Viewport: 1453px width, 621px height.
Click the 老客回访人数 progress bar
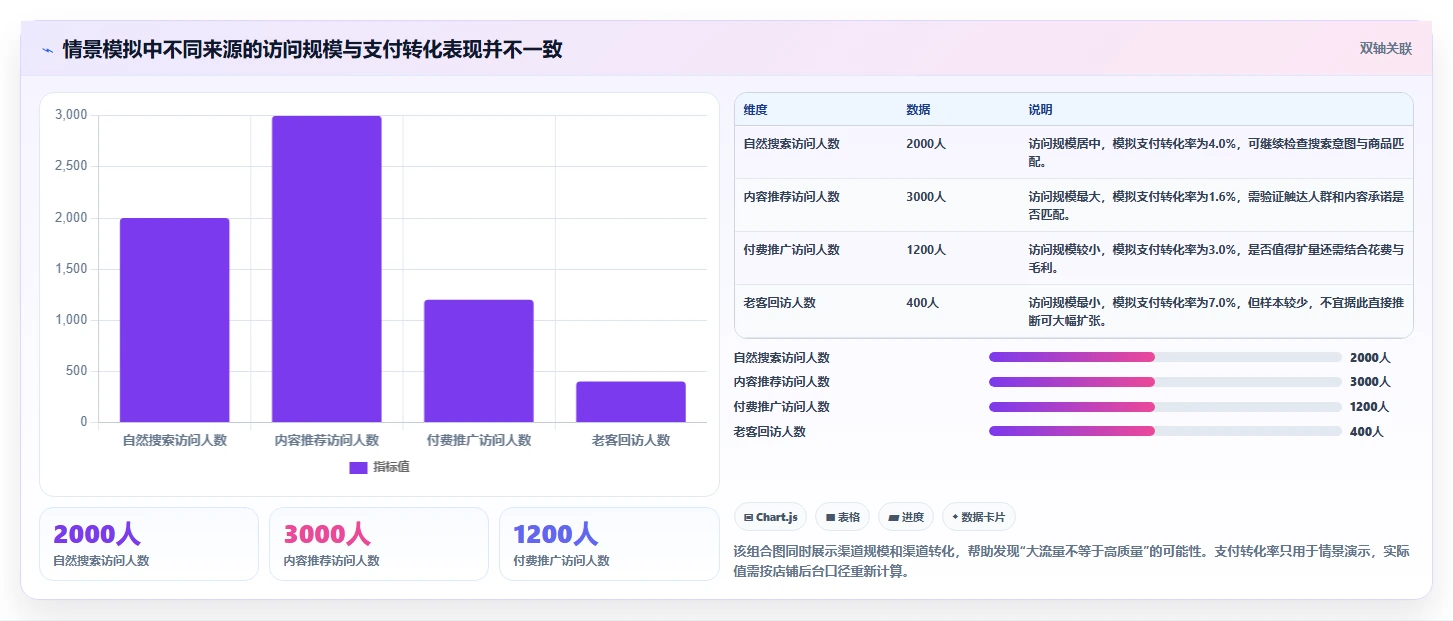(x=1165, y=431)
